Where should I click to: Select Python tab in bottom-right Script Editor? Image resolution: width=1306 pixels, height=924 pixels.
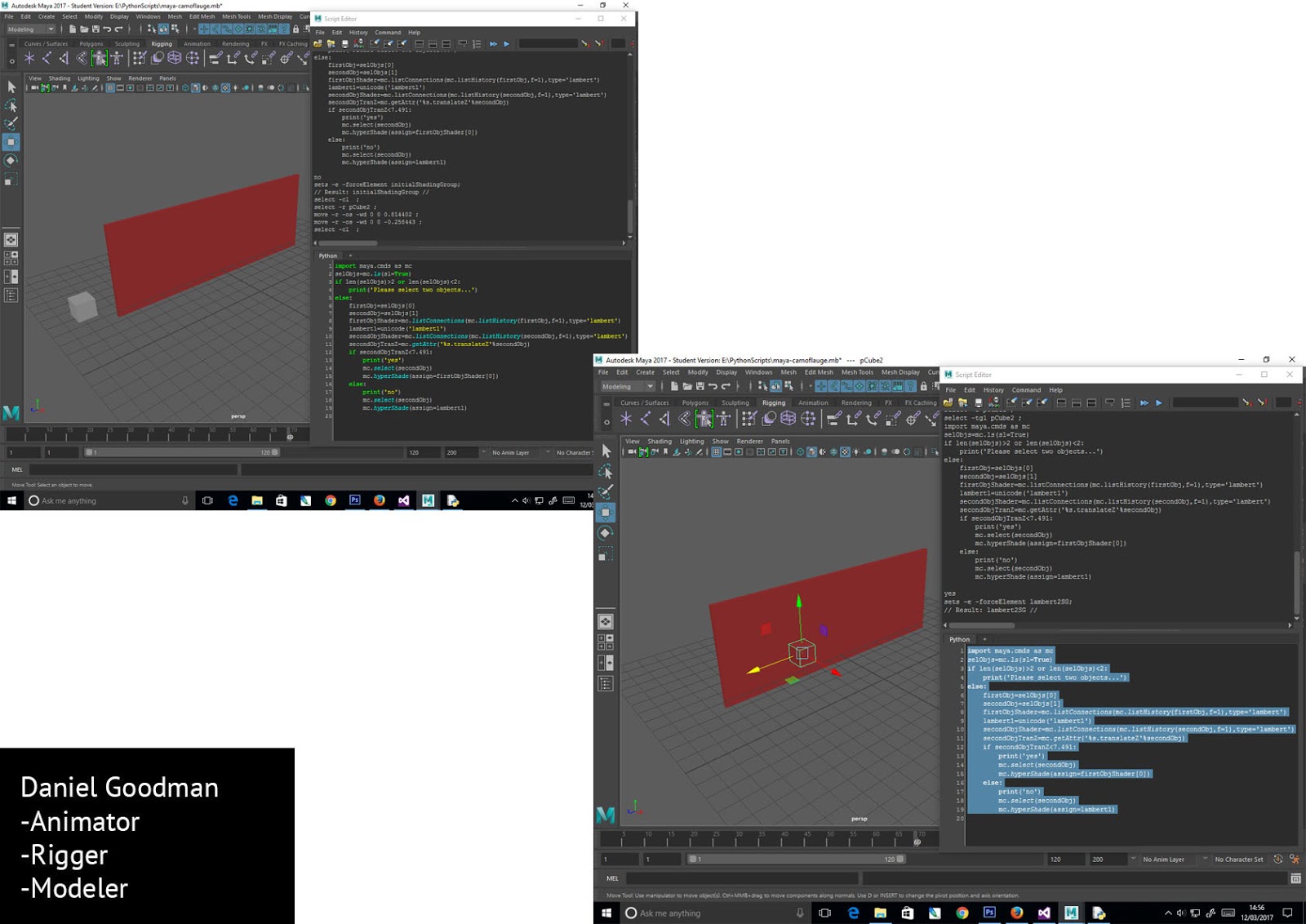click(x=960, y=639)
